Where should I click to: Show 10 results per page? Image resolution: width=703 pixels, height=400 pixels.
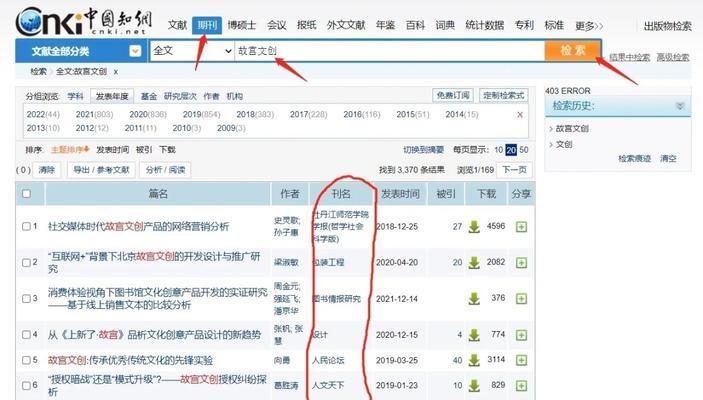[499, 150]
